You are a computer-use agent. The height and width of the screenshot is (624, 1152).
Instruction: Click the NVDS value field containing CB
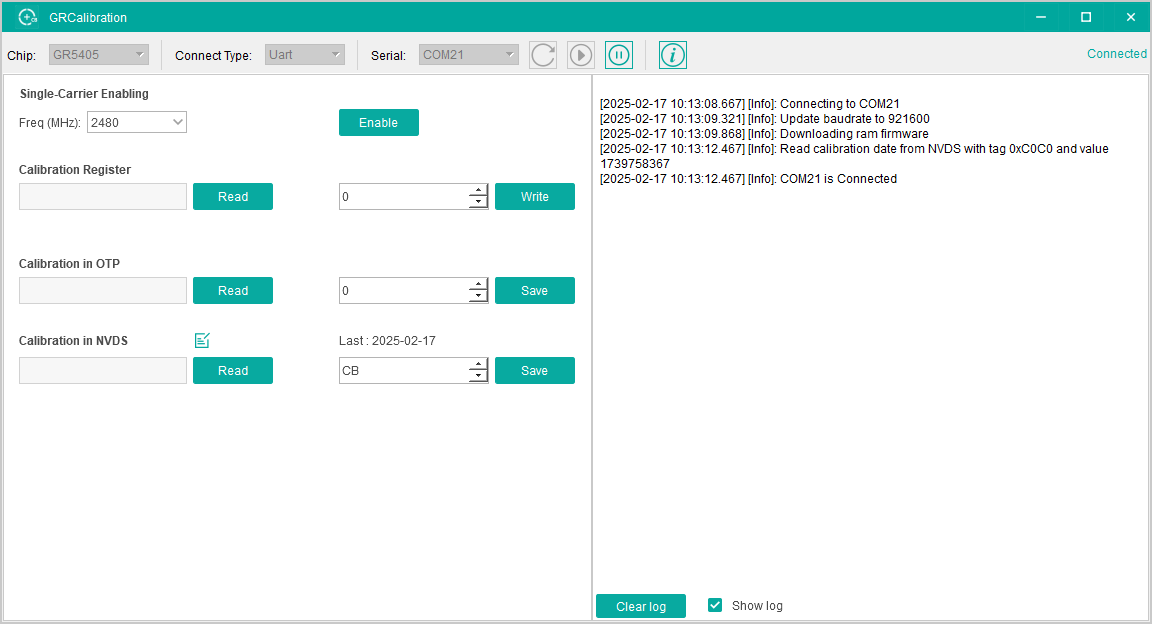402,371
